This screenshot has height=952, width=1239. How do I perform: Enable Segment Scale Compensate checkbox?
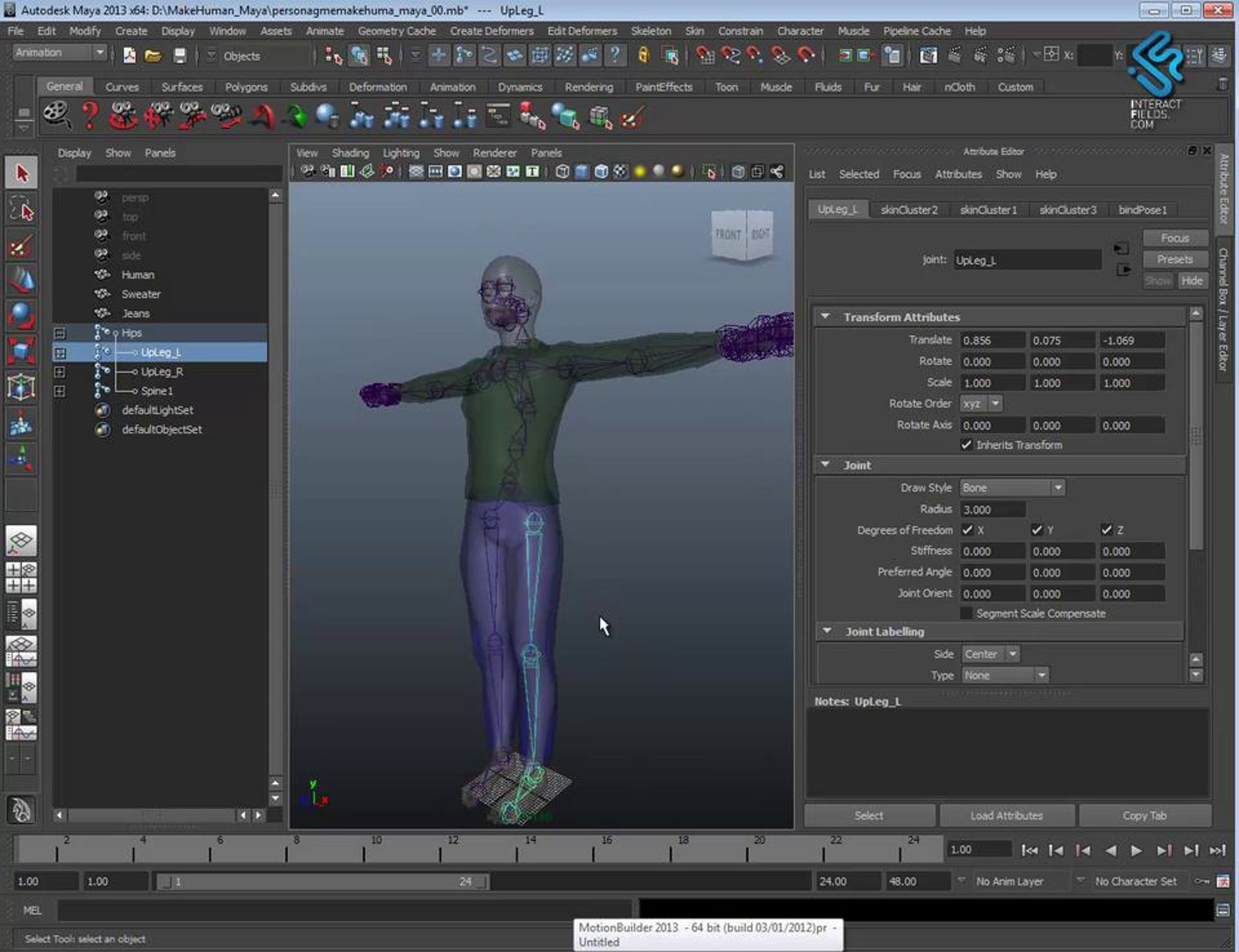(x=966, y=614)
